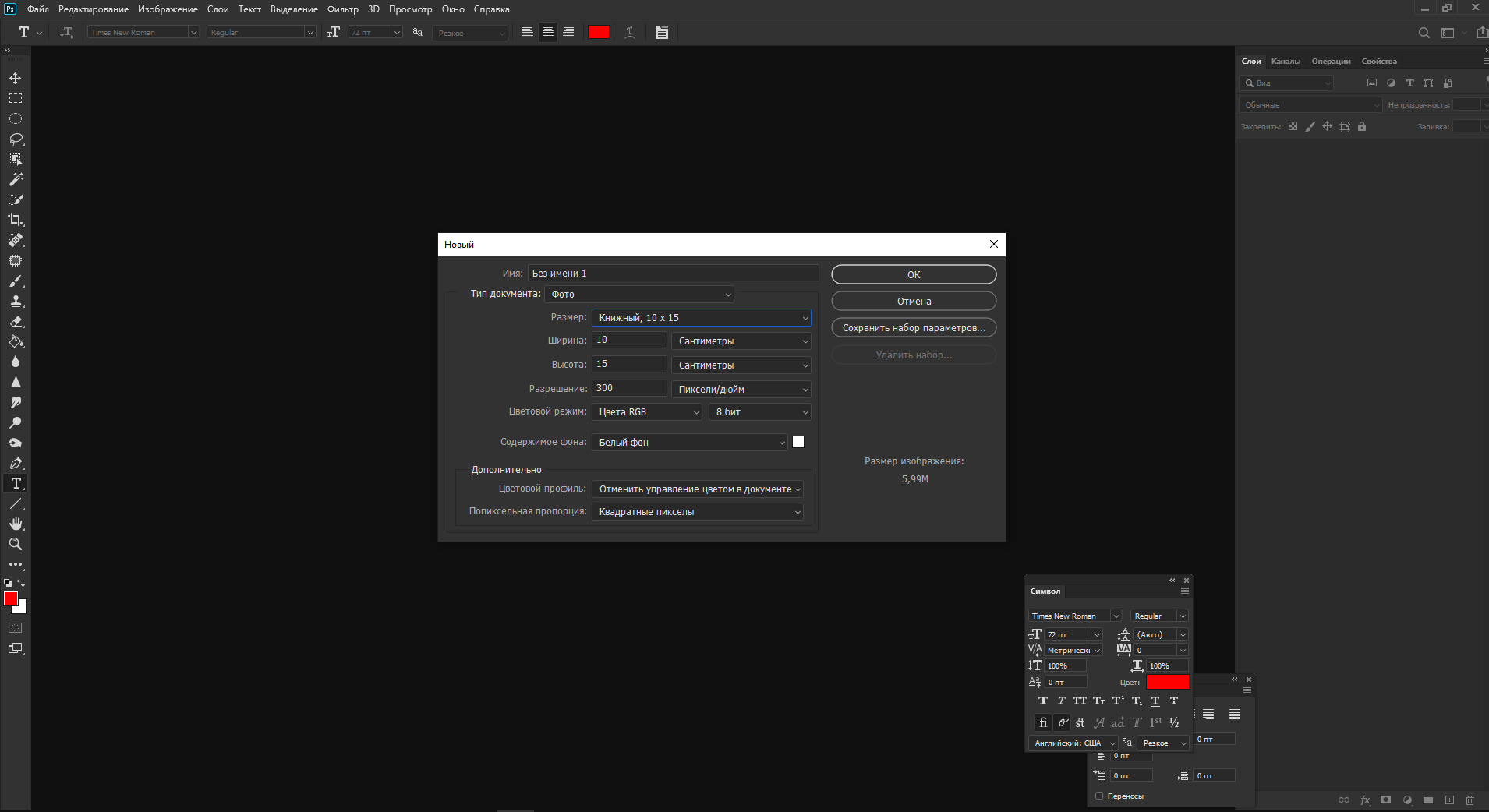Toggle underline in the Символ panel
The height and width of the screenshot is (812, 1489).
(1155, 701)
